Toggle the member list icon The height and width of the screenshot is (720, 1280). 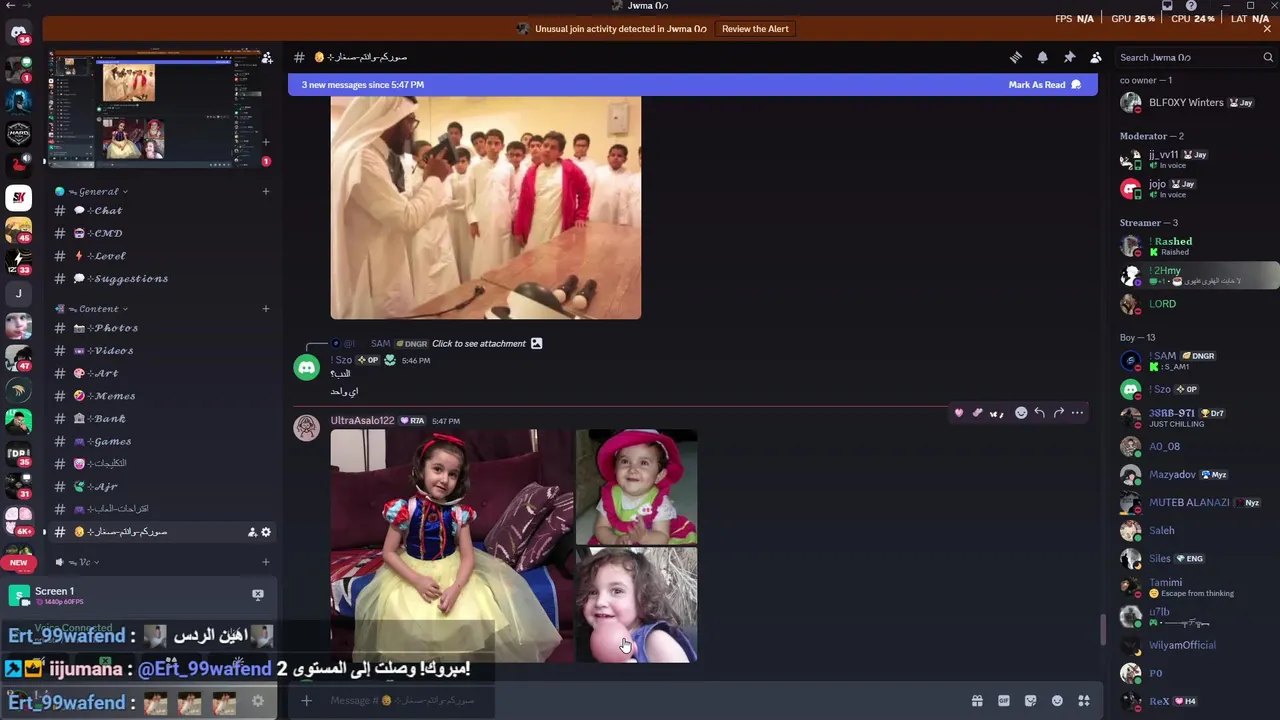[x=1096, y=57]
